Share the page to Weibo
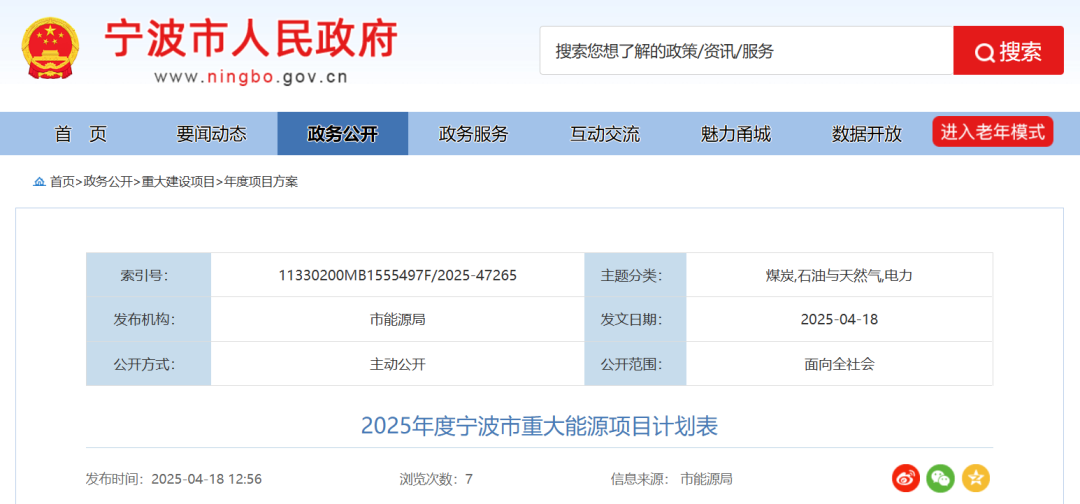Screen dimensions: 1080x504 pos(906,478)
